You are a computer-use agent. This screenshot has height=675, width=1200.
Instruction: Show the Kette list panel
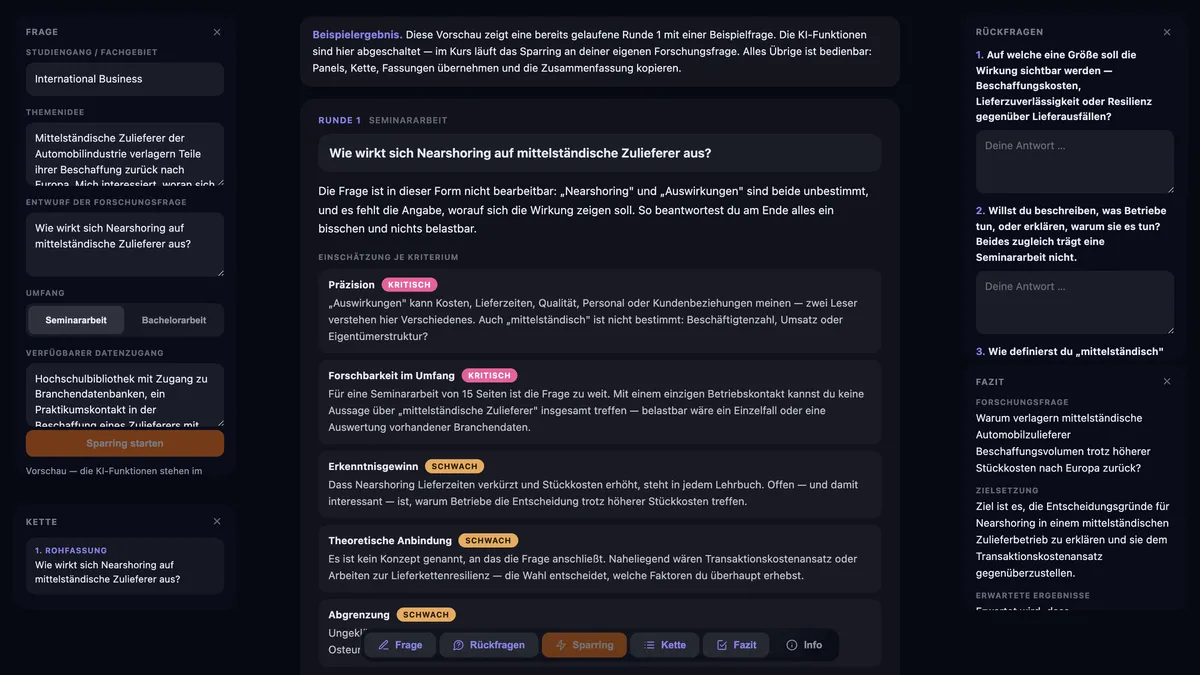point(665,645)
